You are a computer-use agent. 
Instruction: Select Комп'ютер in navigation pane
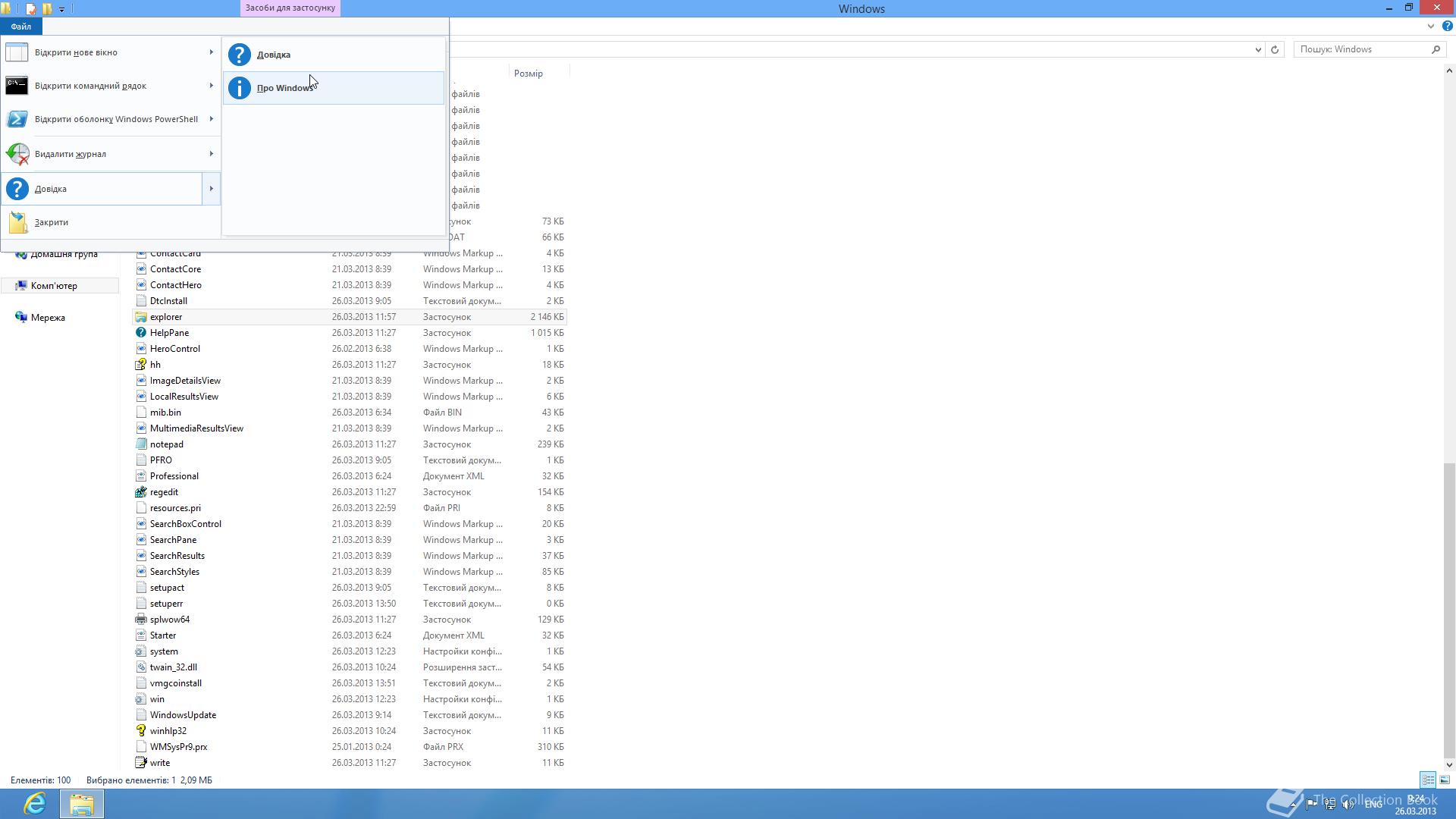(x=54, y=286)
